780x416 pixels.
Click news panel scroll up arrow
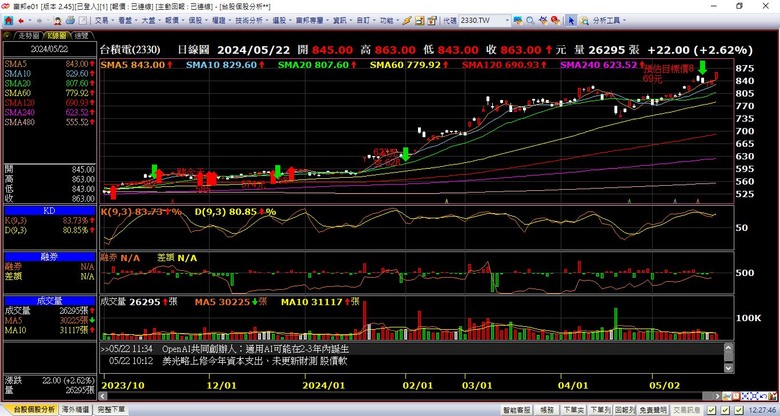point(728,348)
